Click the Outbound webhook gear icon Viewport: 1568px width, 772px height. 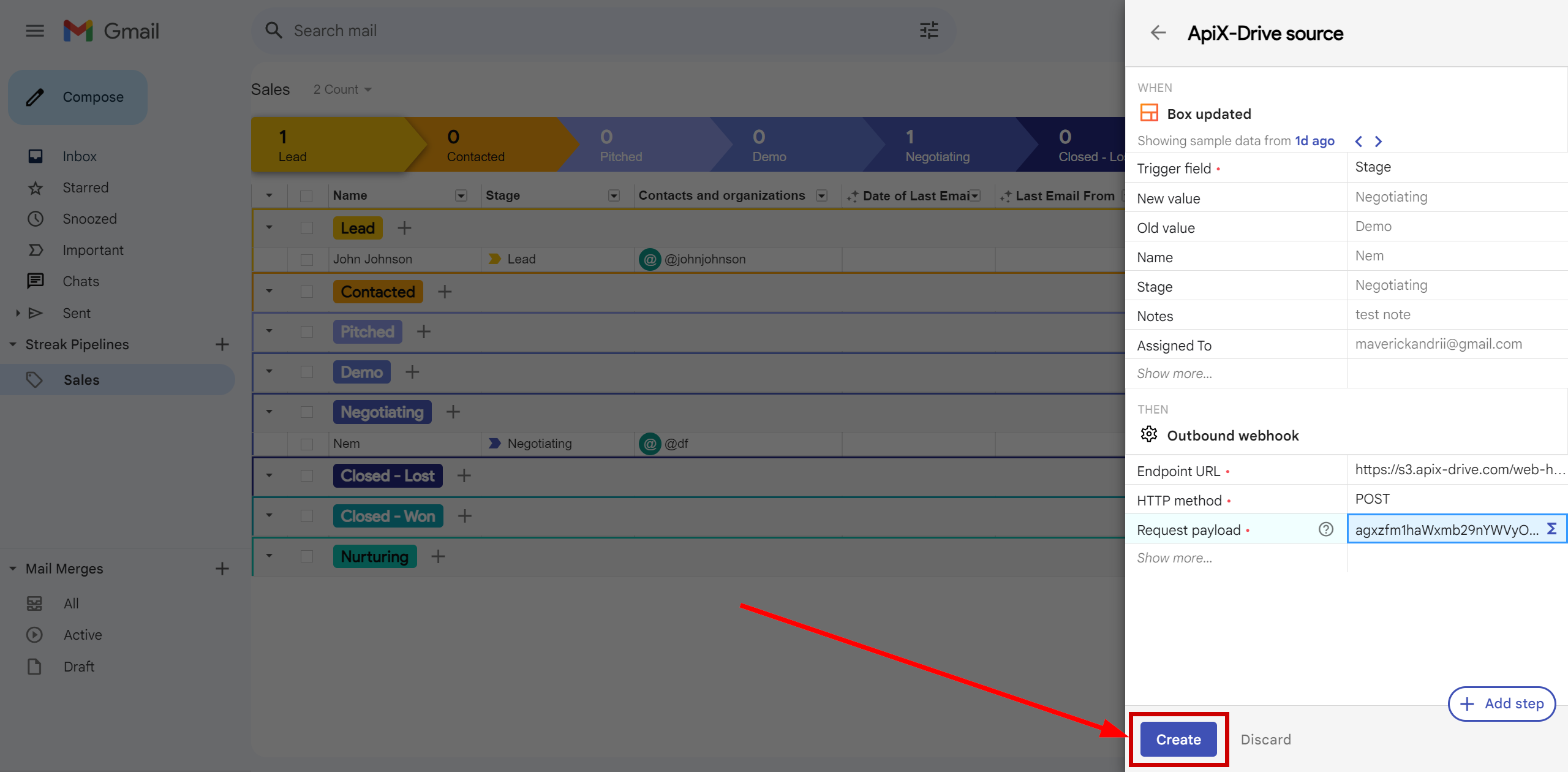pos(1149,434)
